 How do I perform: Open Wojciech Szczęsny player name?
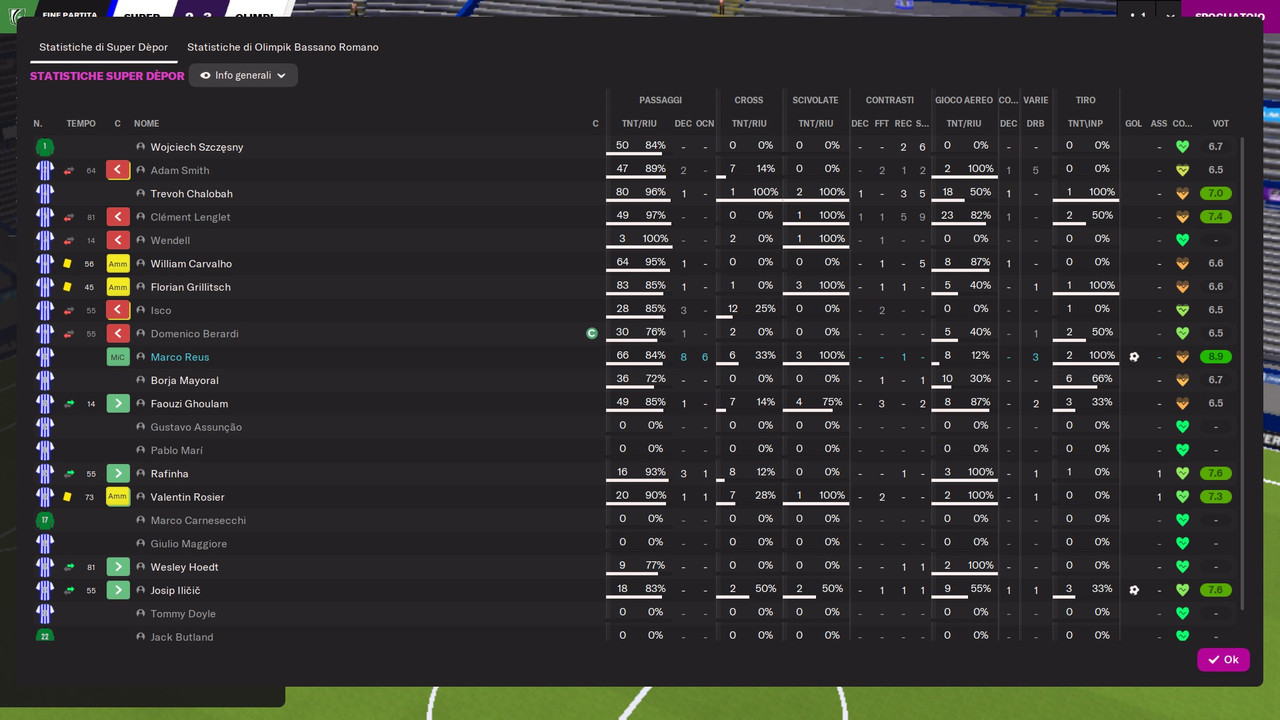[197, 147]
